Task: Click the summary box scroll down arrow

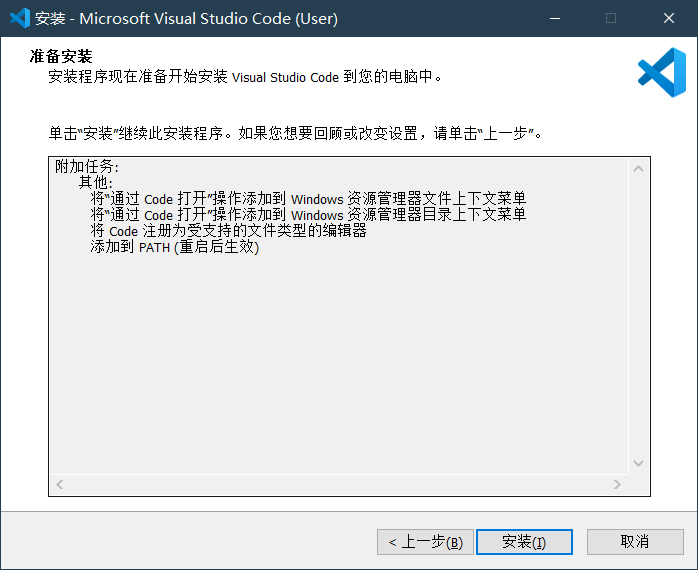Action: [x=638, y=463]
